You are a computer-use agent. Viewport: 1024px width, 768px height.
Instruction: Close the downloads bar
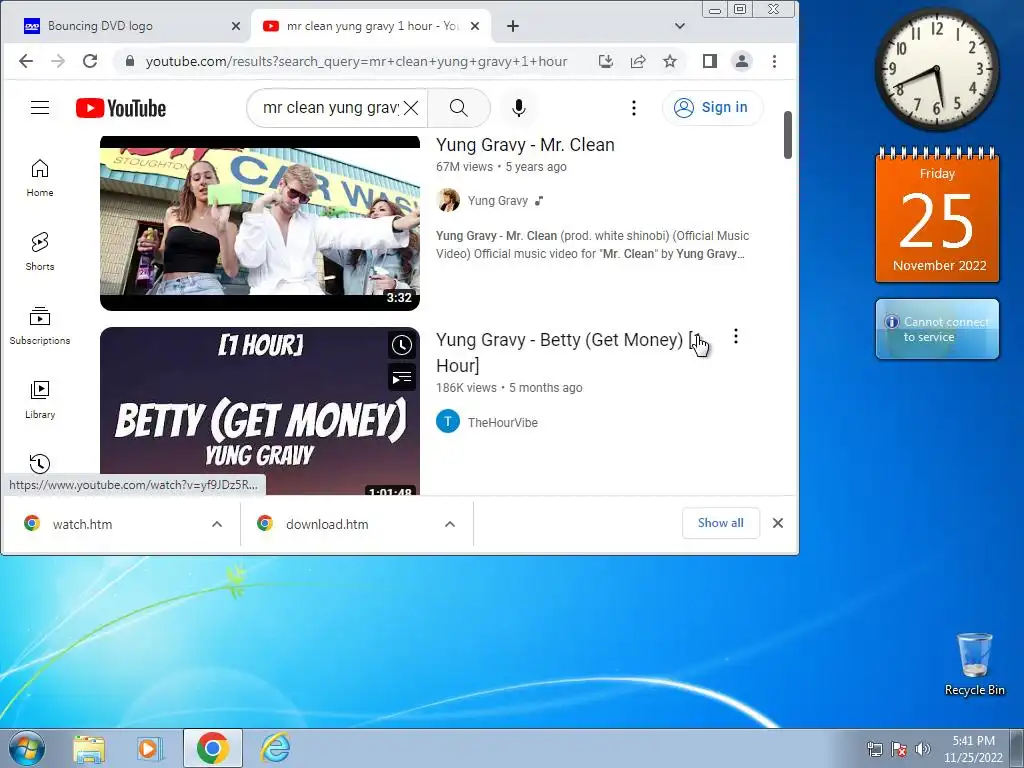[778, 523]
